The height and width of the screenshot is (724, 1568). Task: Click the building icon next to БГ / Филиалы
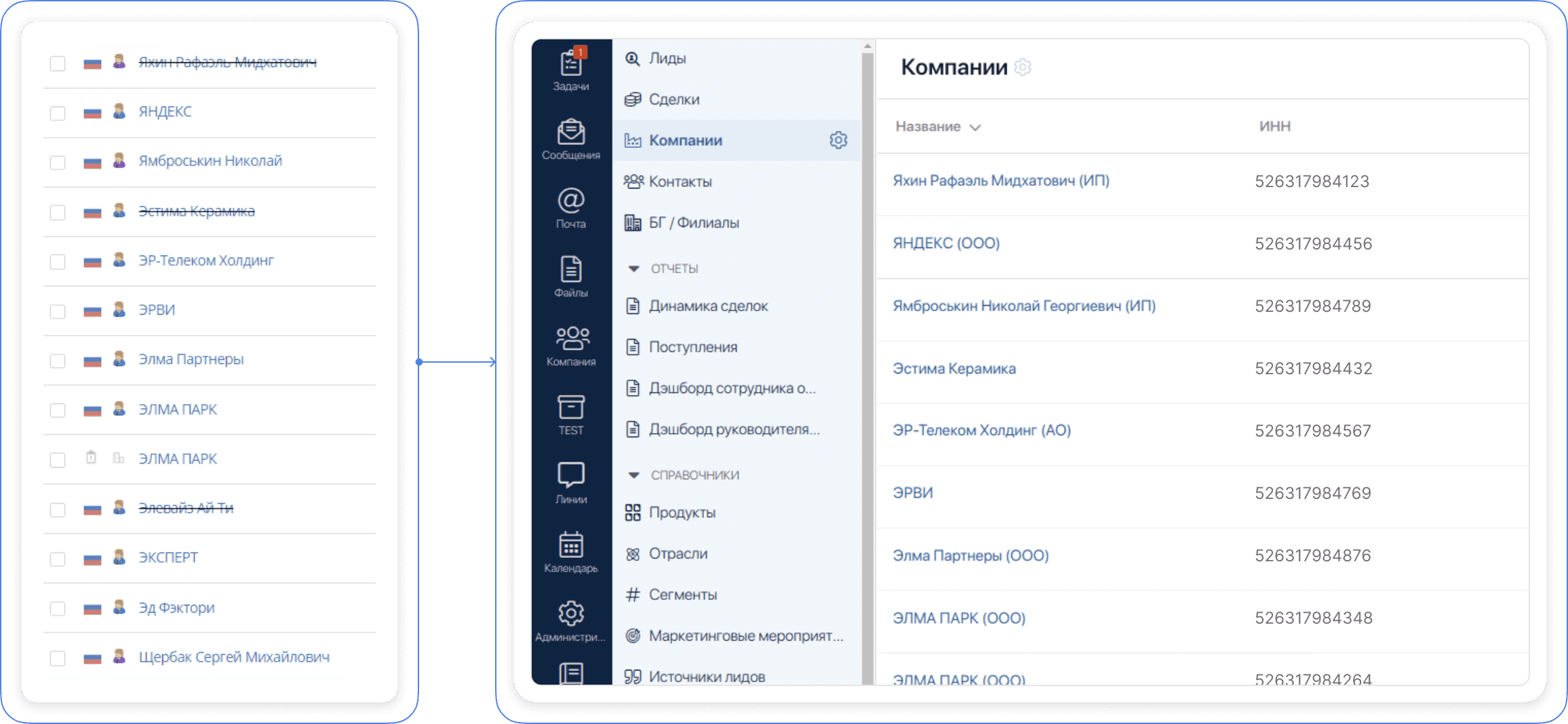[632, 223]
